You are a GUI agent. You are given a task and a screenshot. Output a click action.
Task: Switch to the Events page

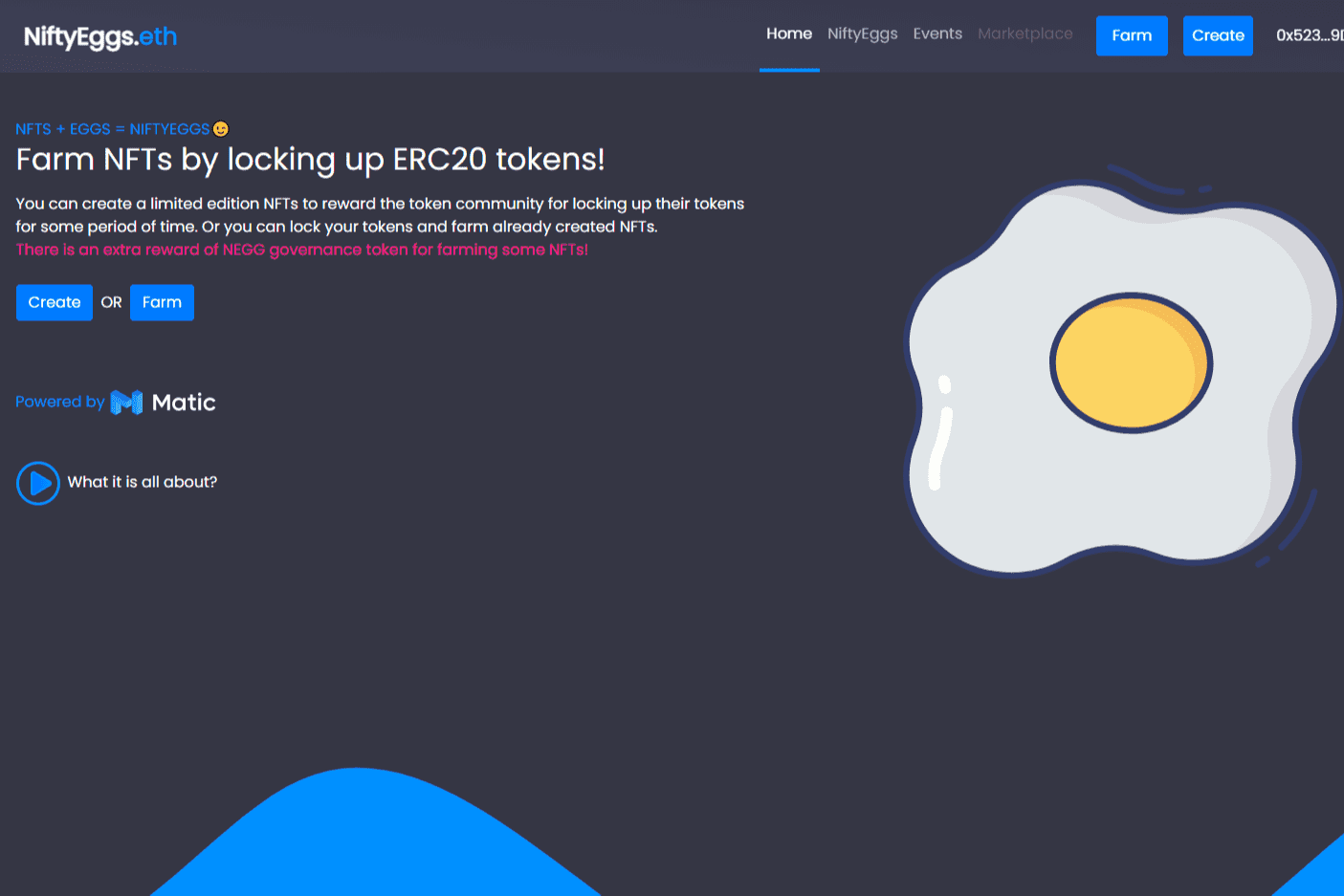coord(936,34)
